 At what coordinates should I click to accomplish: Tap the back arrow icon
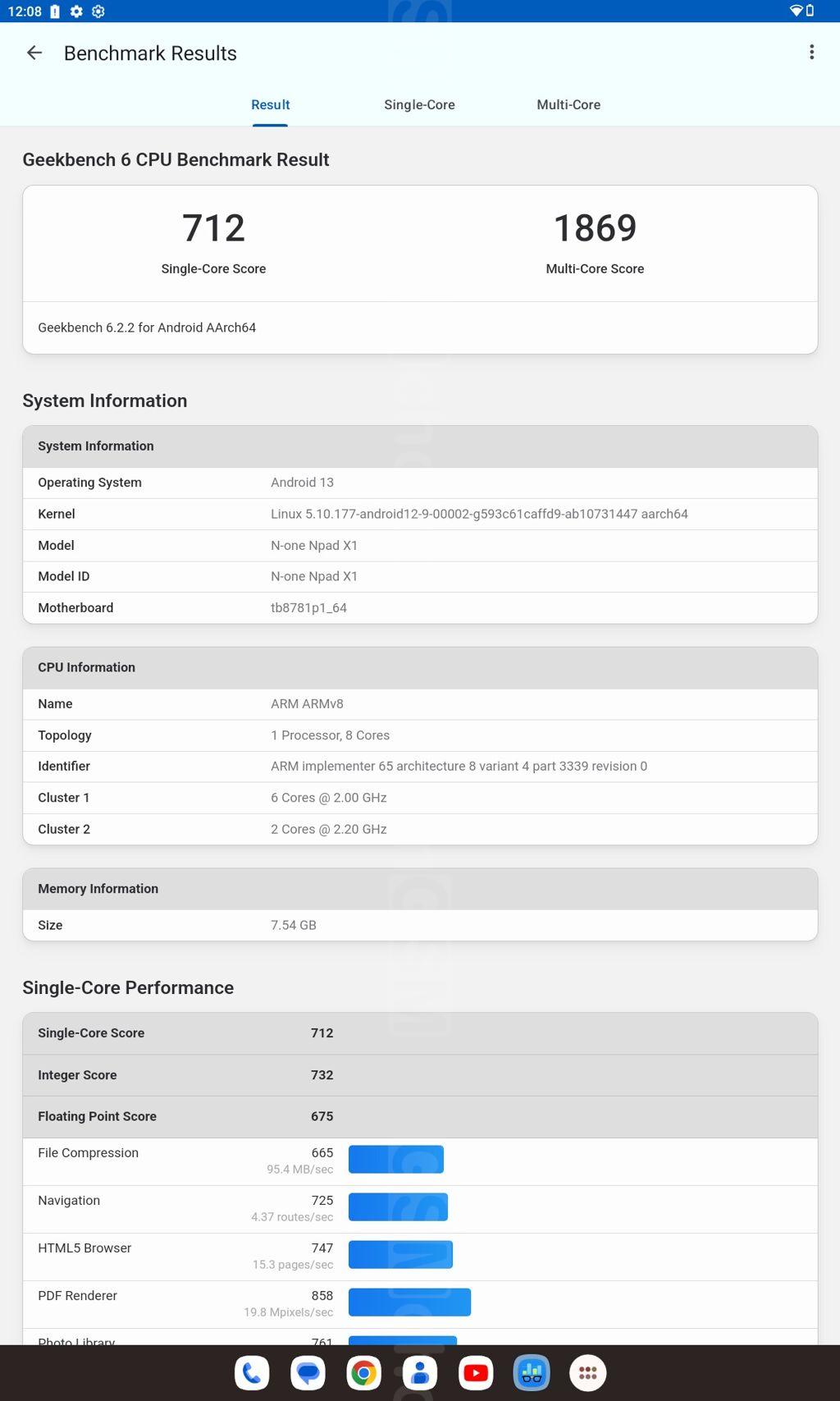pyautogui.click(x=34, y=53)
